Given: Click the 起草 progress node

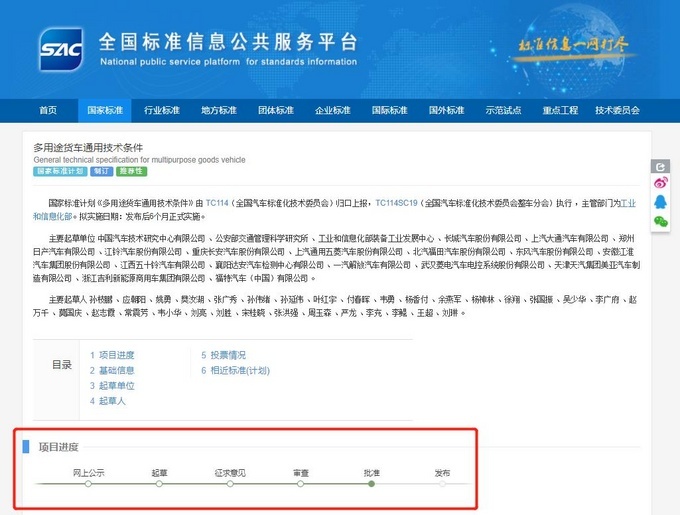Looking at the screenshot, I should (159, 483).
